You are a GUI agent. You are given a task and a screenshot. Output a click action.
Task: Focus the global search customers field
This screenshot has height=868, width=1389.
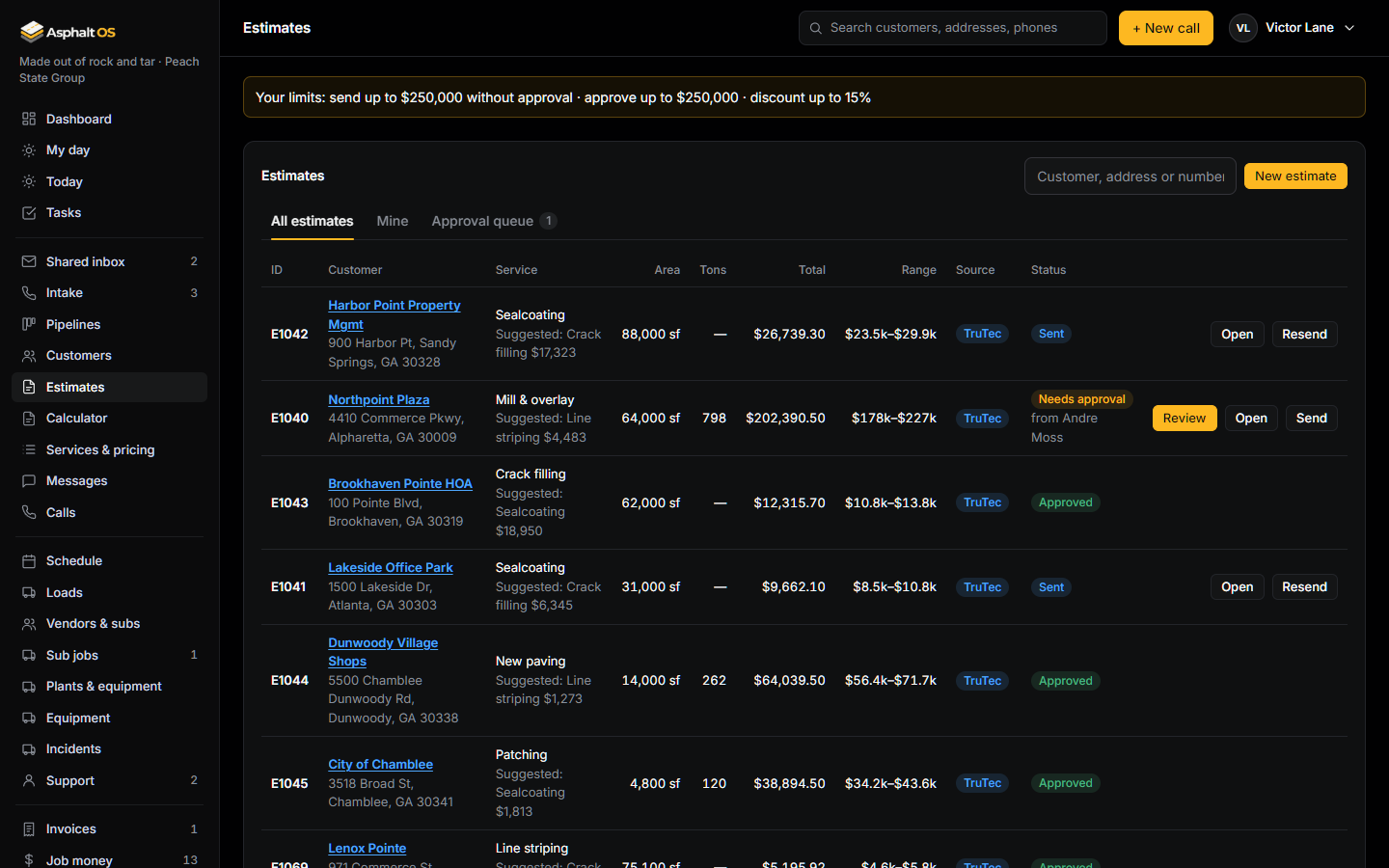[x=953, y=28]
